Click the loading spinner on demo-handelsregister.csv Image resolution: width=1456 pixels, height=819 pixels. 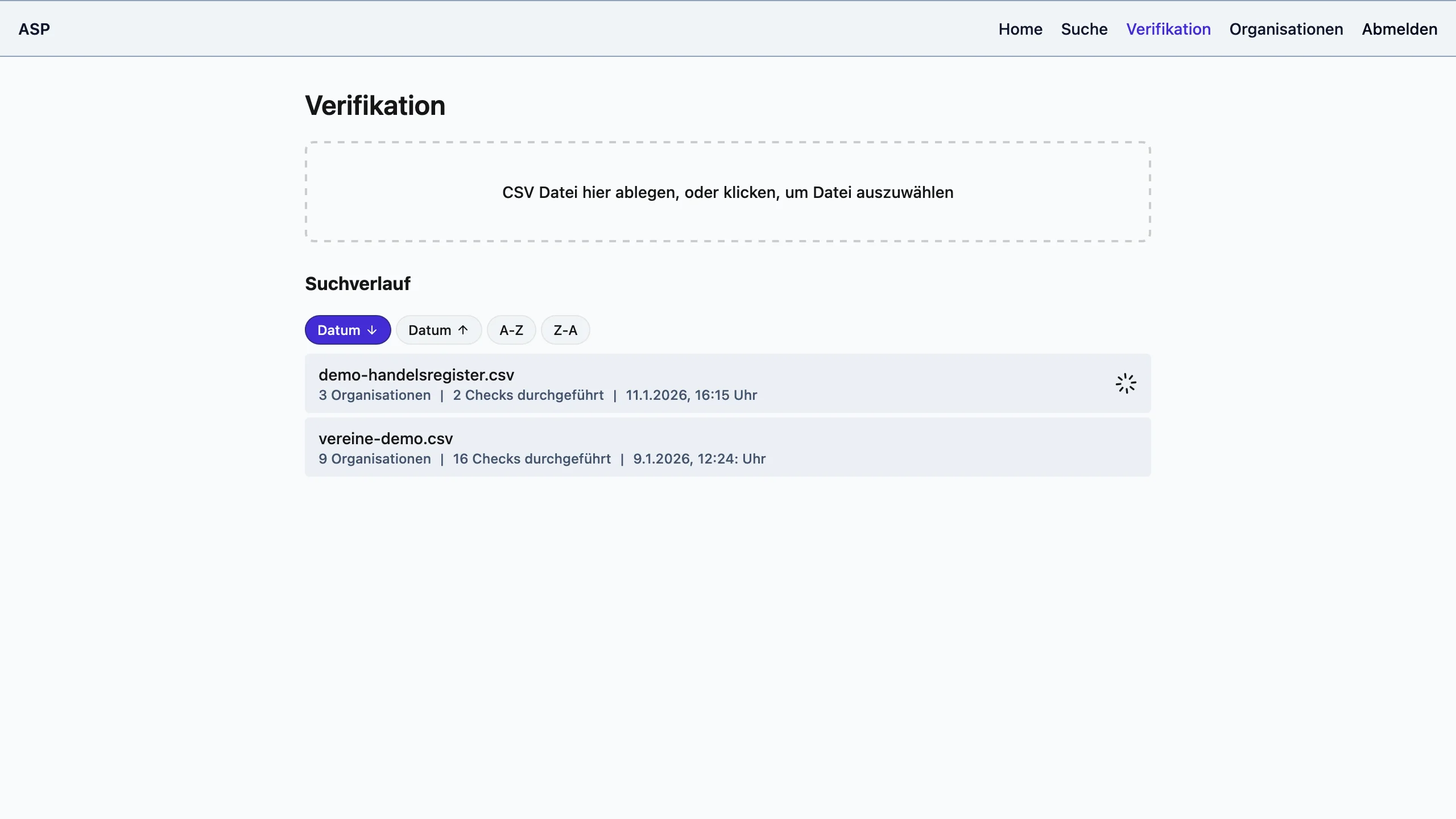click(x=1126, y=384)
